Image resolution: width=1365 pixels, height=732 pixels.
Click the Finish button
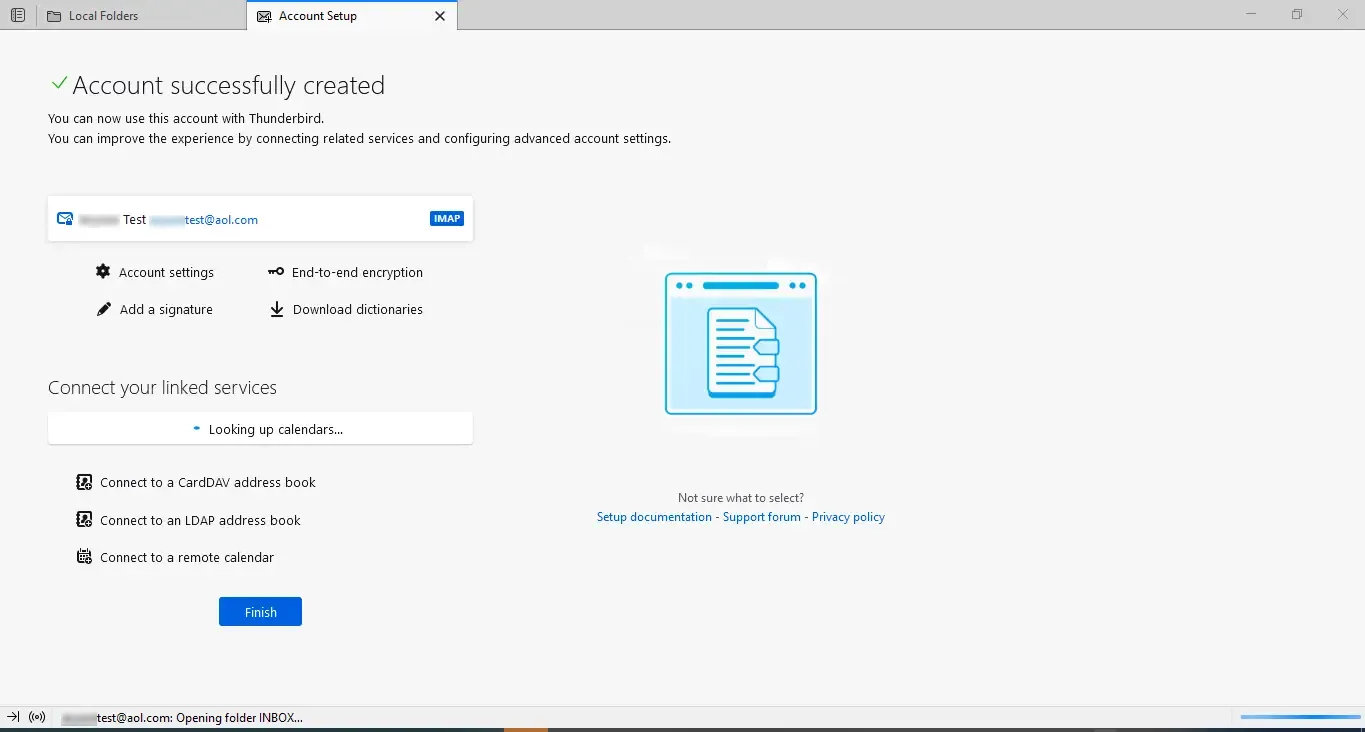tap(260, 612)
